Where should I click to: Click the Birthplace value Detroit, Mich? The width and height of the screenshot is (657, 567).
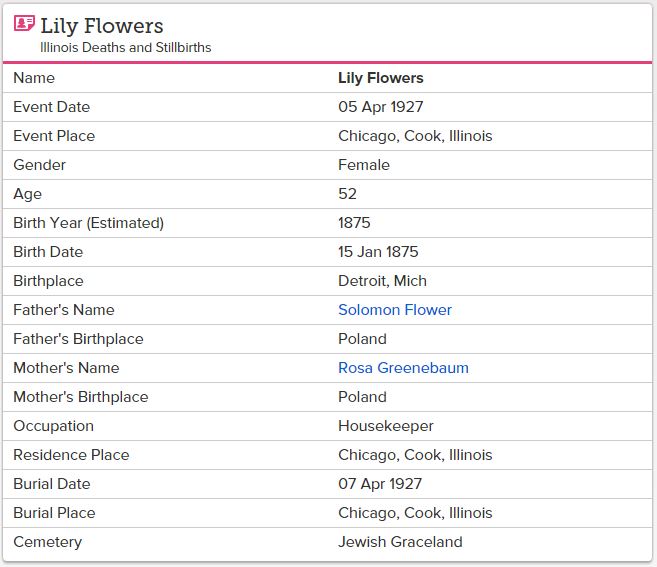pos(382,281)
